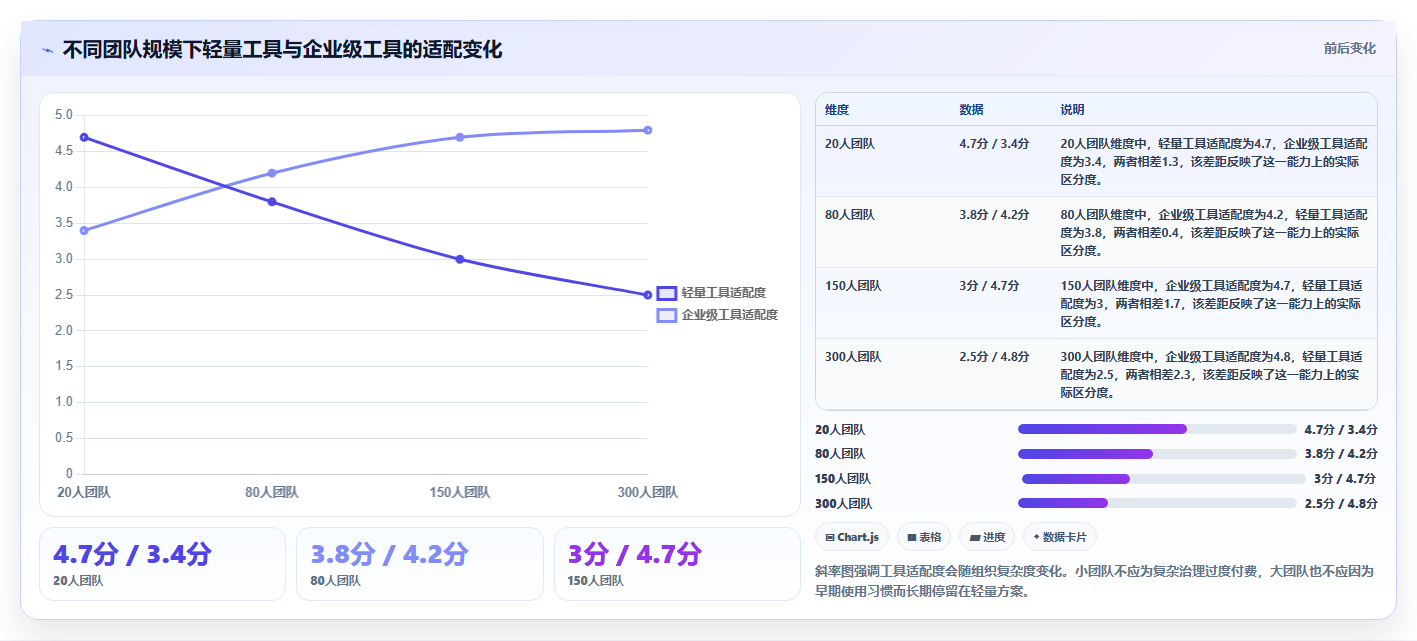Click table value 2.5分 / 4.8分

[x=994, y=357]
